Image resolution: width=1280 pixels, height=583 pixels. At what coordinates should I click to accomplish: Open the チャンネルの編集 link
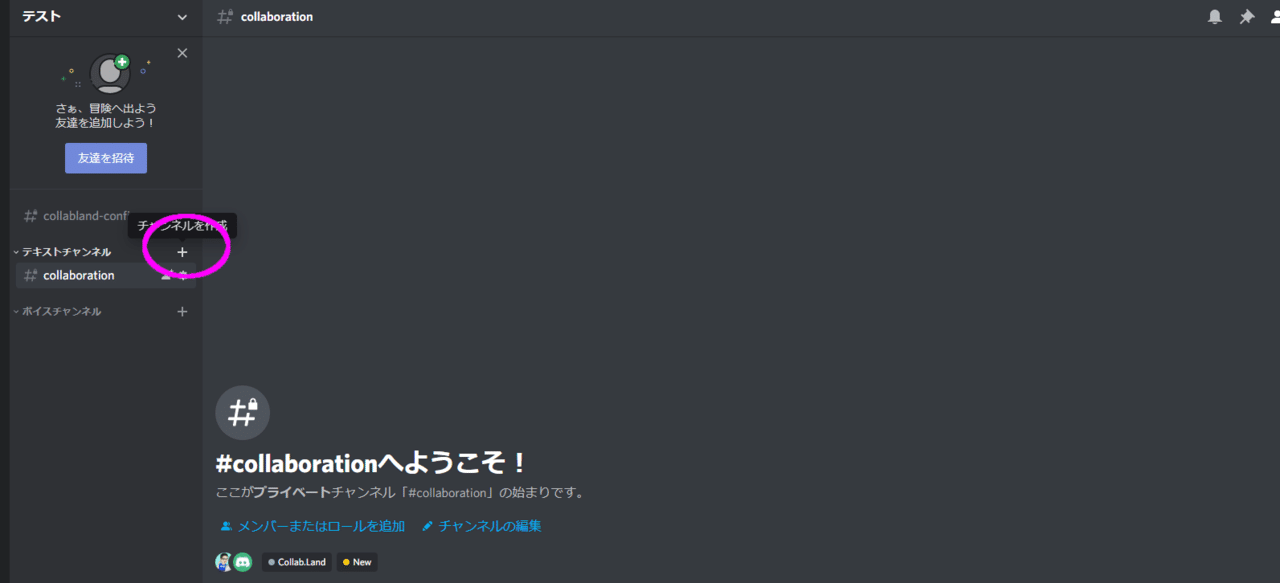[482, 526]
